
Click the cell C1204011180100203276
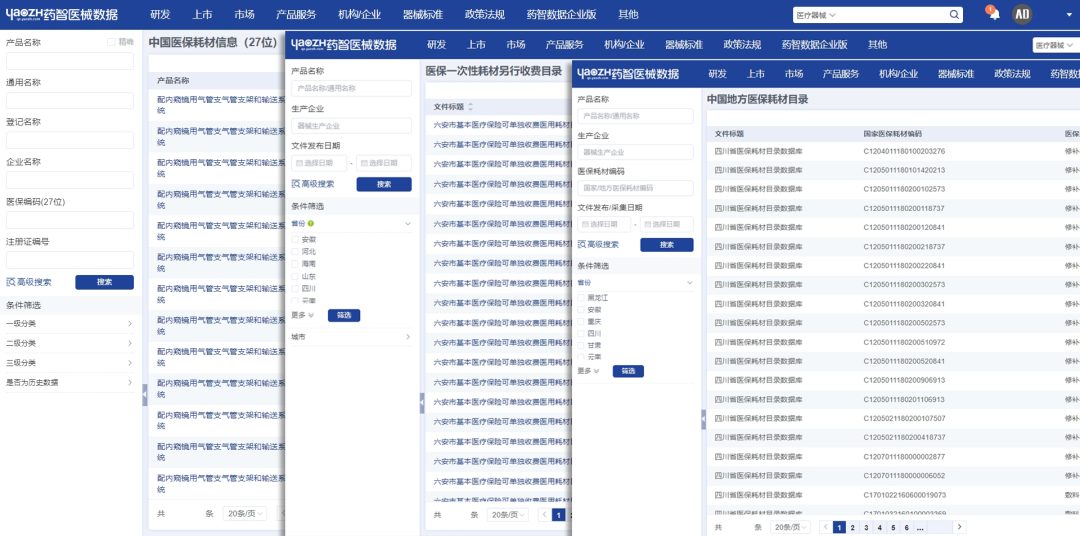pyautogui.click(x=904, y=152)
